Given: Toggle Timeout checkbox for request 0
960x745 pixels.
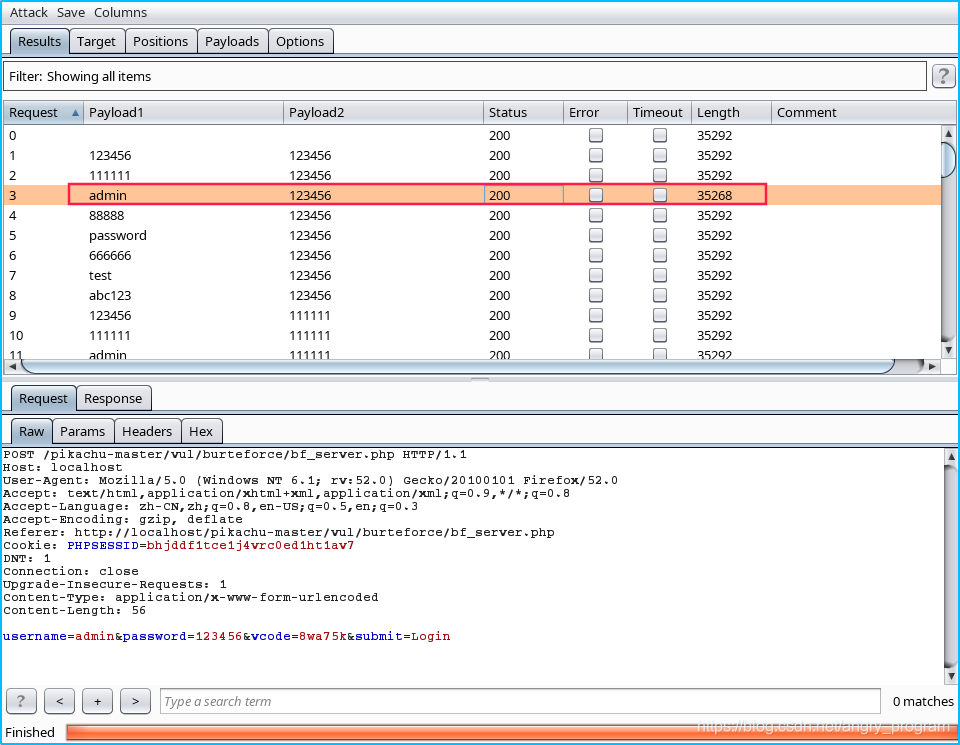Looking at the screenshot, I should click(x=659, y=135).
